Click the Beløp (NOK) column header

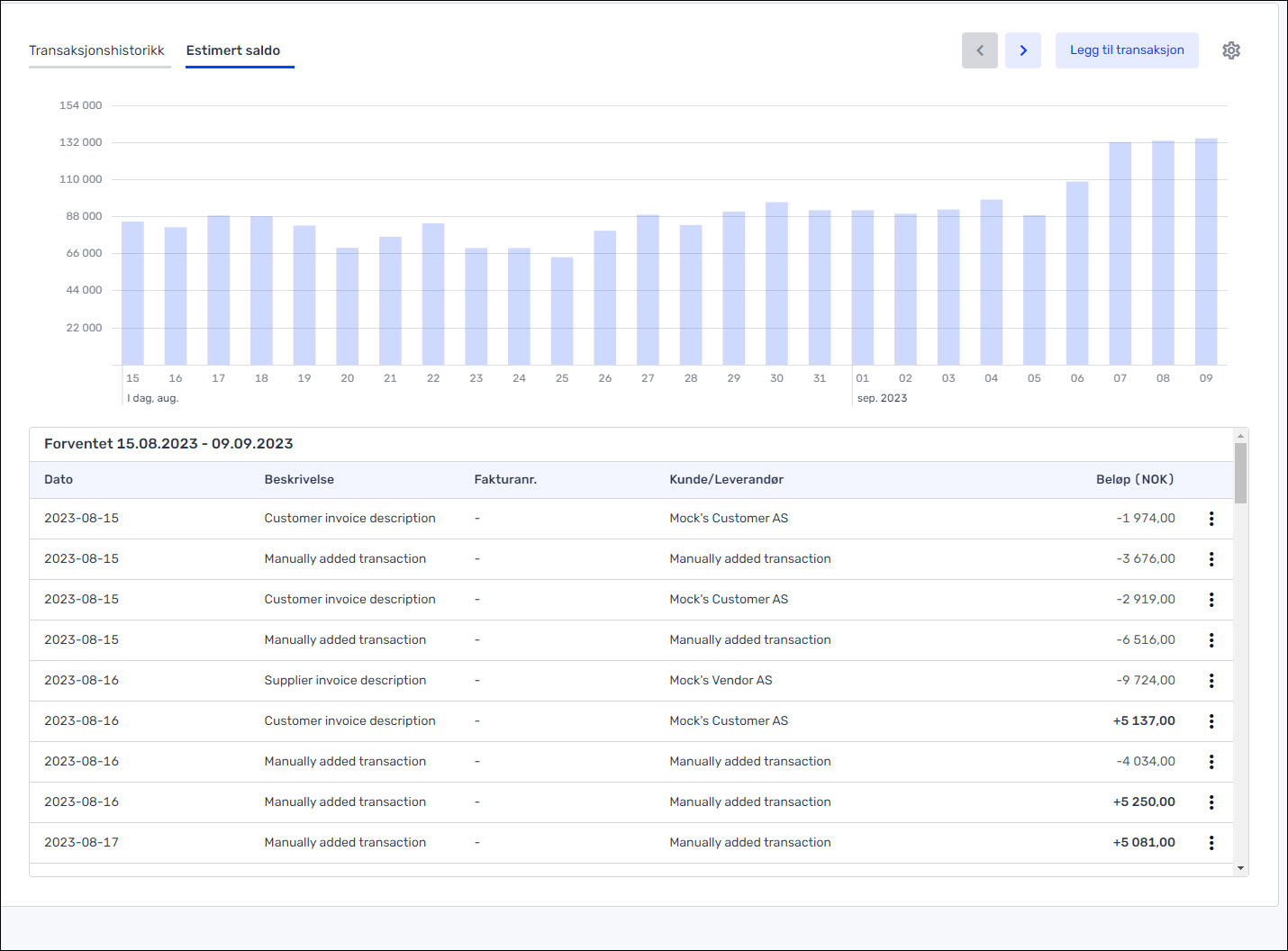click(x=1135, y=479)
